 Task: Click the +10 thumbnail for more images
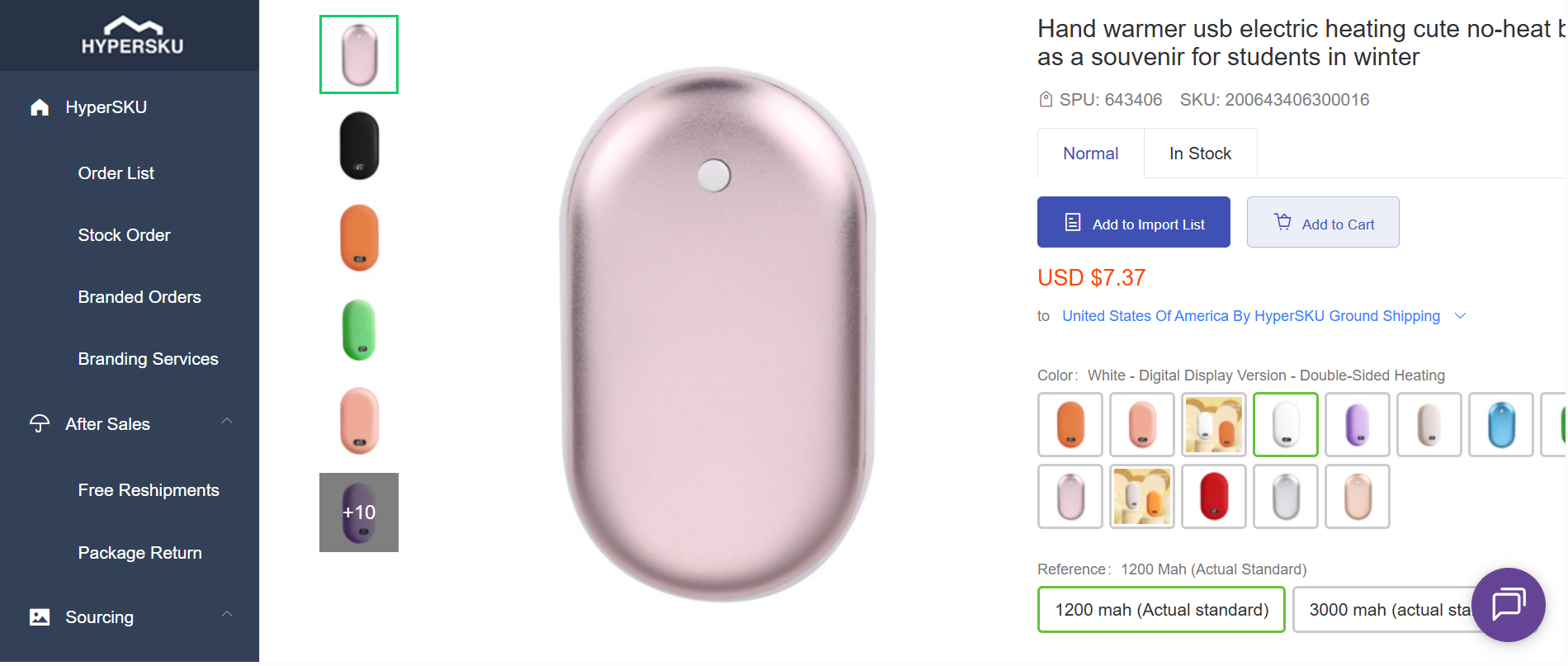[358, 512]
